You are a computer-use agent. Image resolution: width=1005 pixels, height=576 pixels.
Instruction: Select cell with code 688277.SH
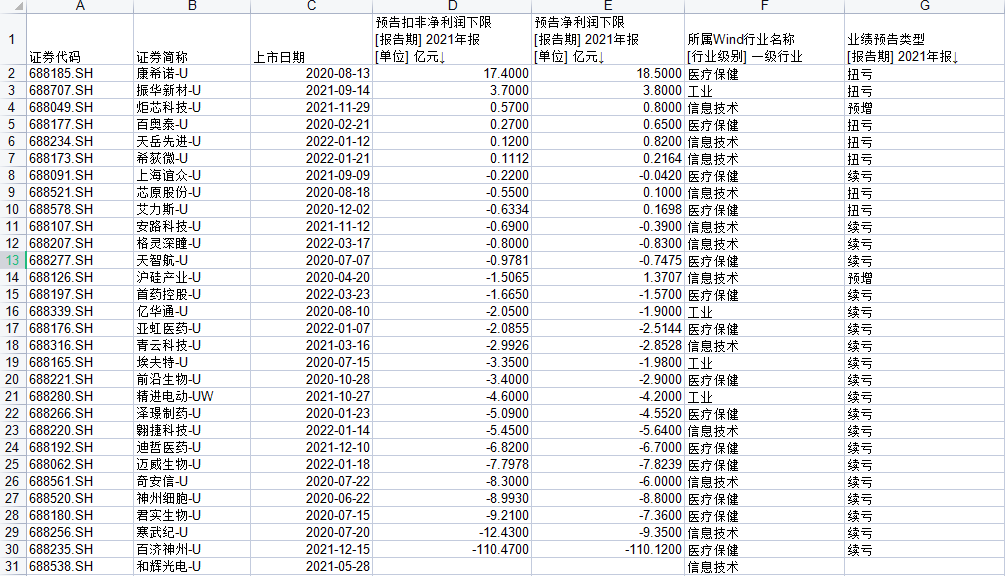[79, 260]
